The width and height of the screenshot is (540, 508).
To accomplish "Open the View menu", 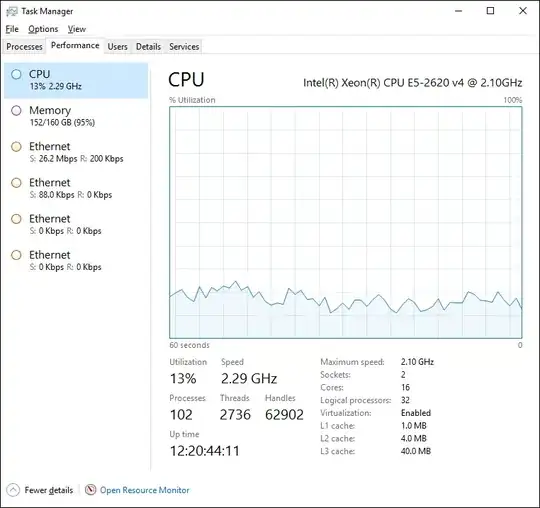I will pyautogui.click(x=76, y=29).
